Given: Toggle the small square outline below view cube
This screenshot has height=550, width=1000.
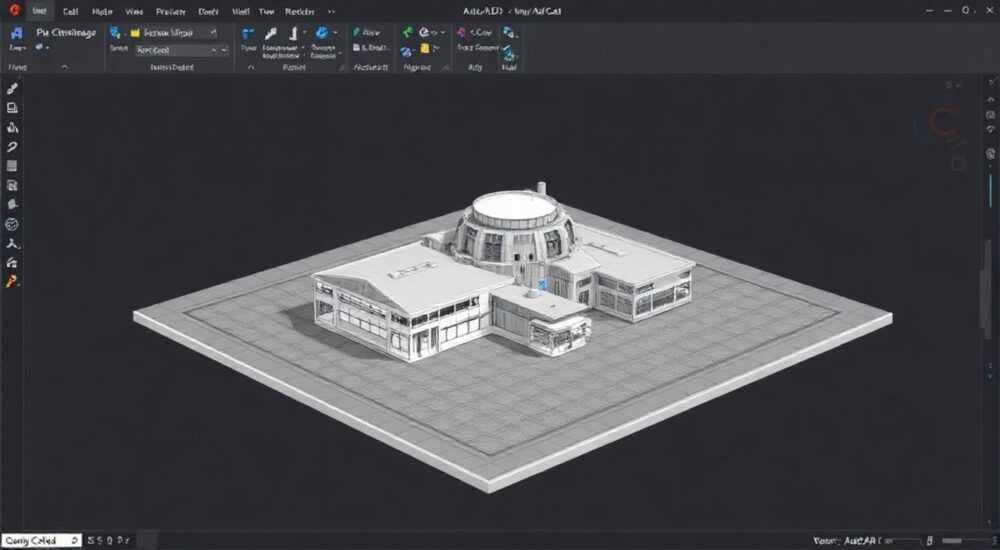Looking at the screenshot, I should coord(959,164).
